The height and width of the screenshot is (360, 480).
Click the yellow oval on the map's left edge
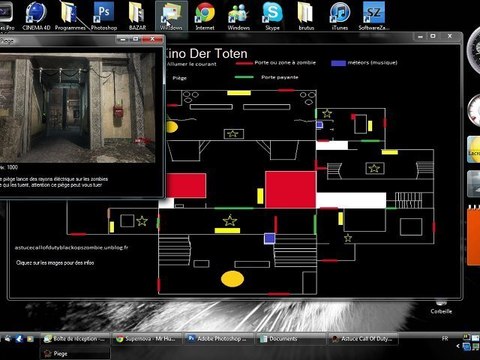pyautogui.click(x=171, y=127)
